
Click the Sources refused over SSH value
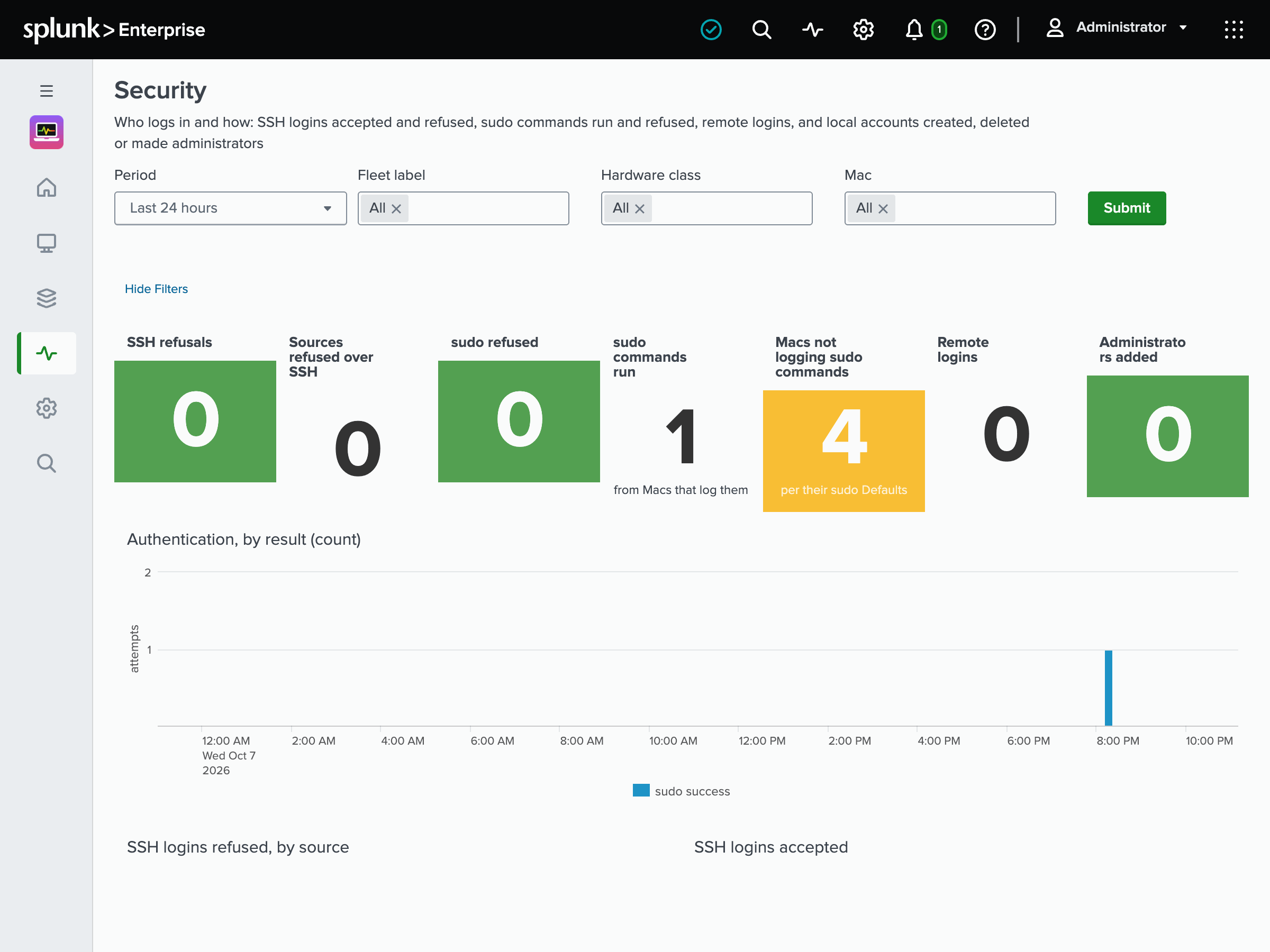[x=358, y=448]
